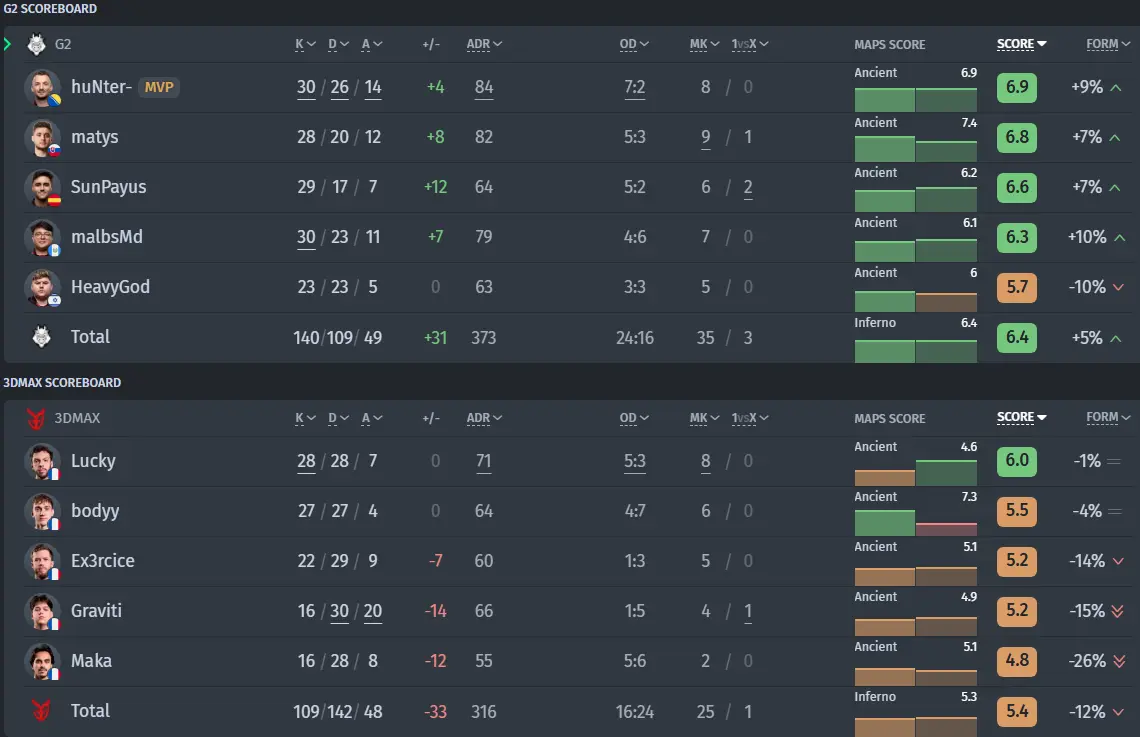Click the green arrow beside G2 header

7,44
